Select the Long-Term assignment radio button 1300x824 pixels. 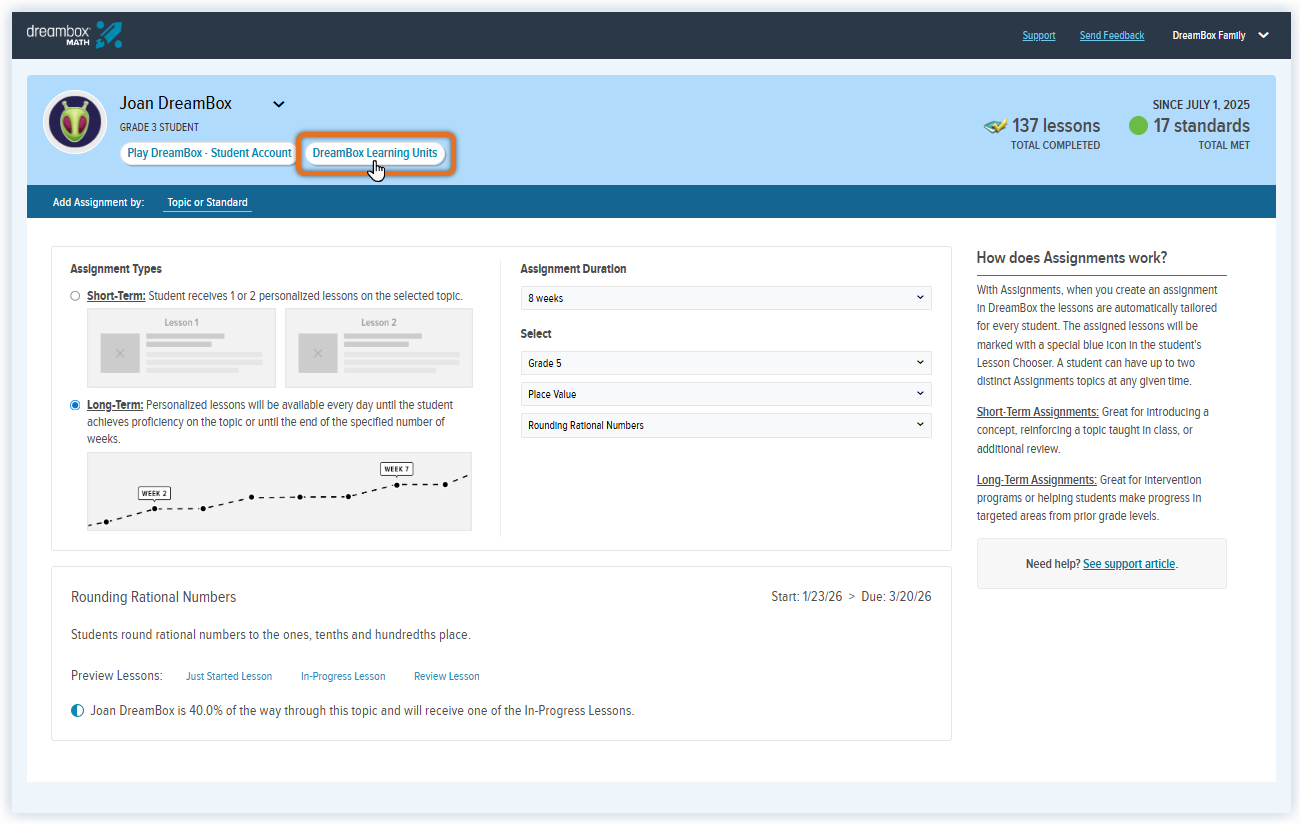tap(75, 405)
